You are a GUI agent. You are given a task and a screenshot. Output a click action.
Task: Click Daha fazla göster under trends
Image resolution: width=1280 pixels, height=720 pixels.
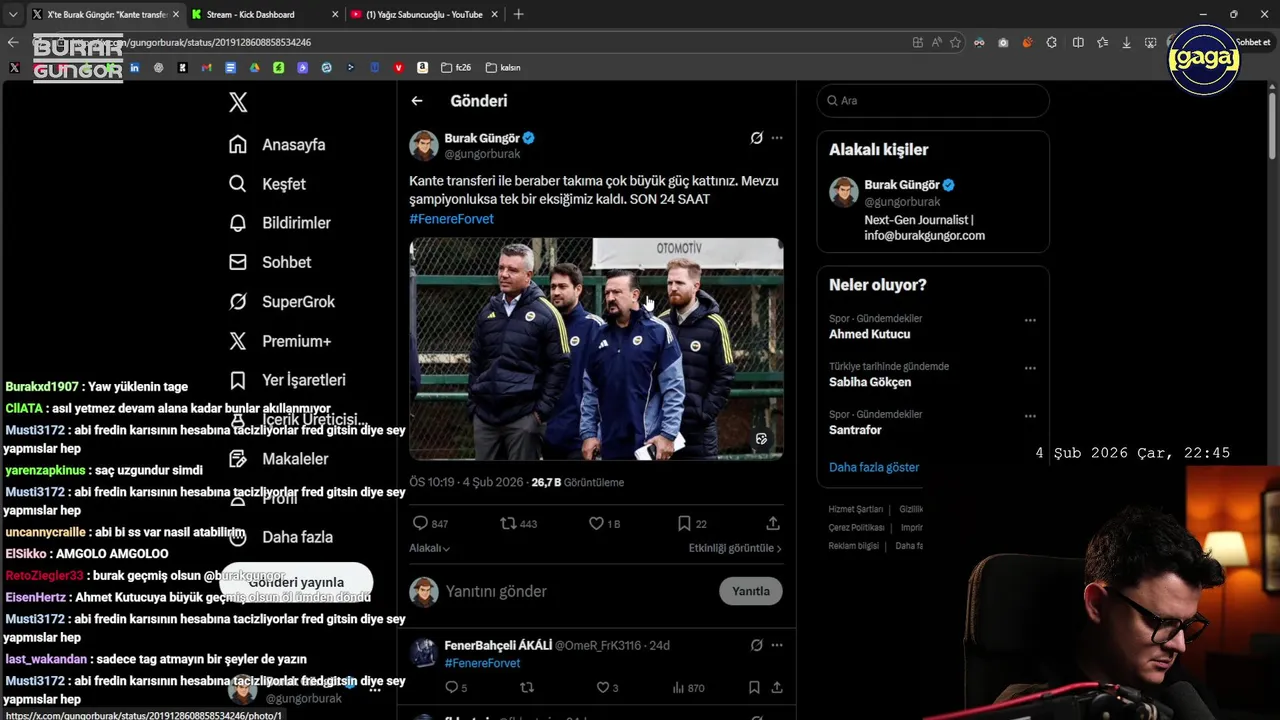pos(874,467)
